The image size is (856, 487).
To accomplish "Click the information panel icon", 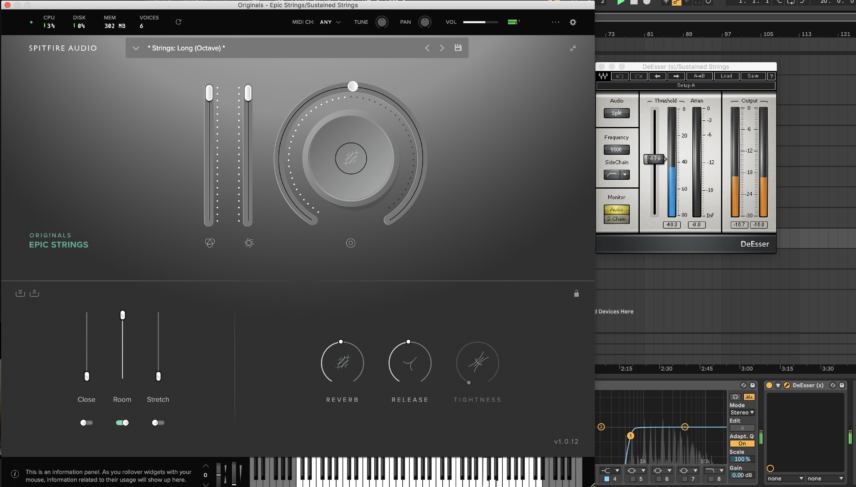I will pyautogui.click(x=15, y=474).
